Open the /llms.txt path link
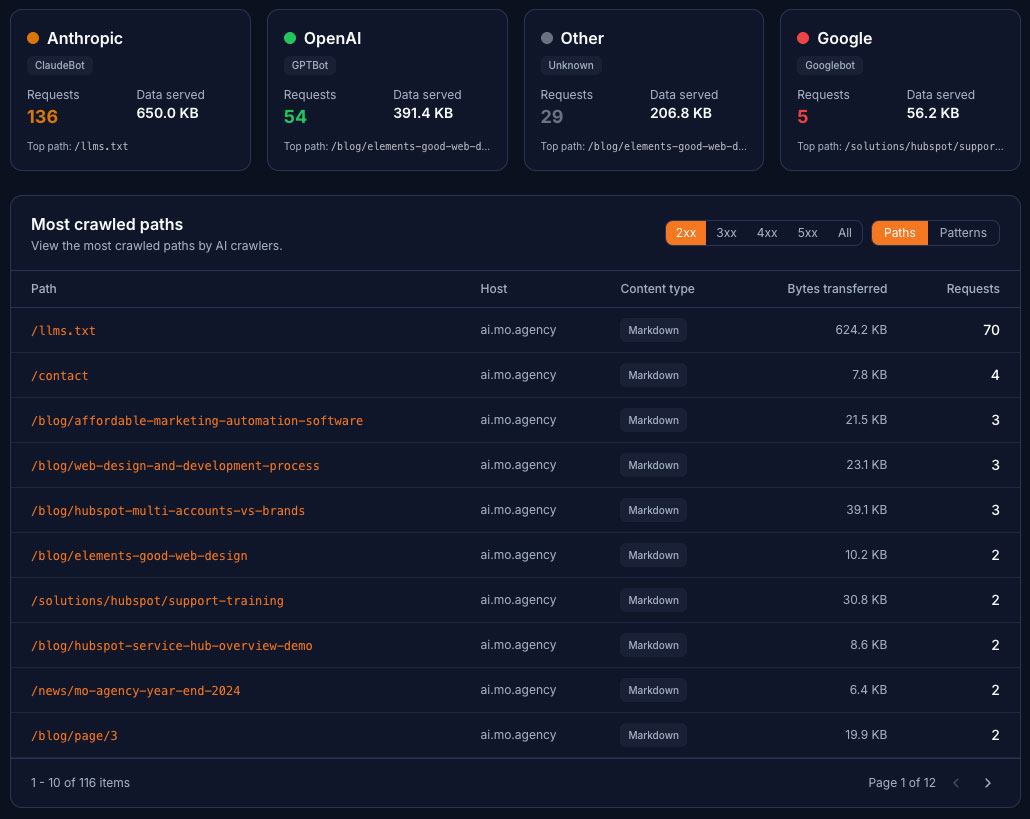Image resolution: width=1030 pixels, height=819 pixels. [63, 330]
